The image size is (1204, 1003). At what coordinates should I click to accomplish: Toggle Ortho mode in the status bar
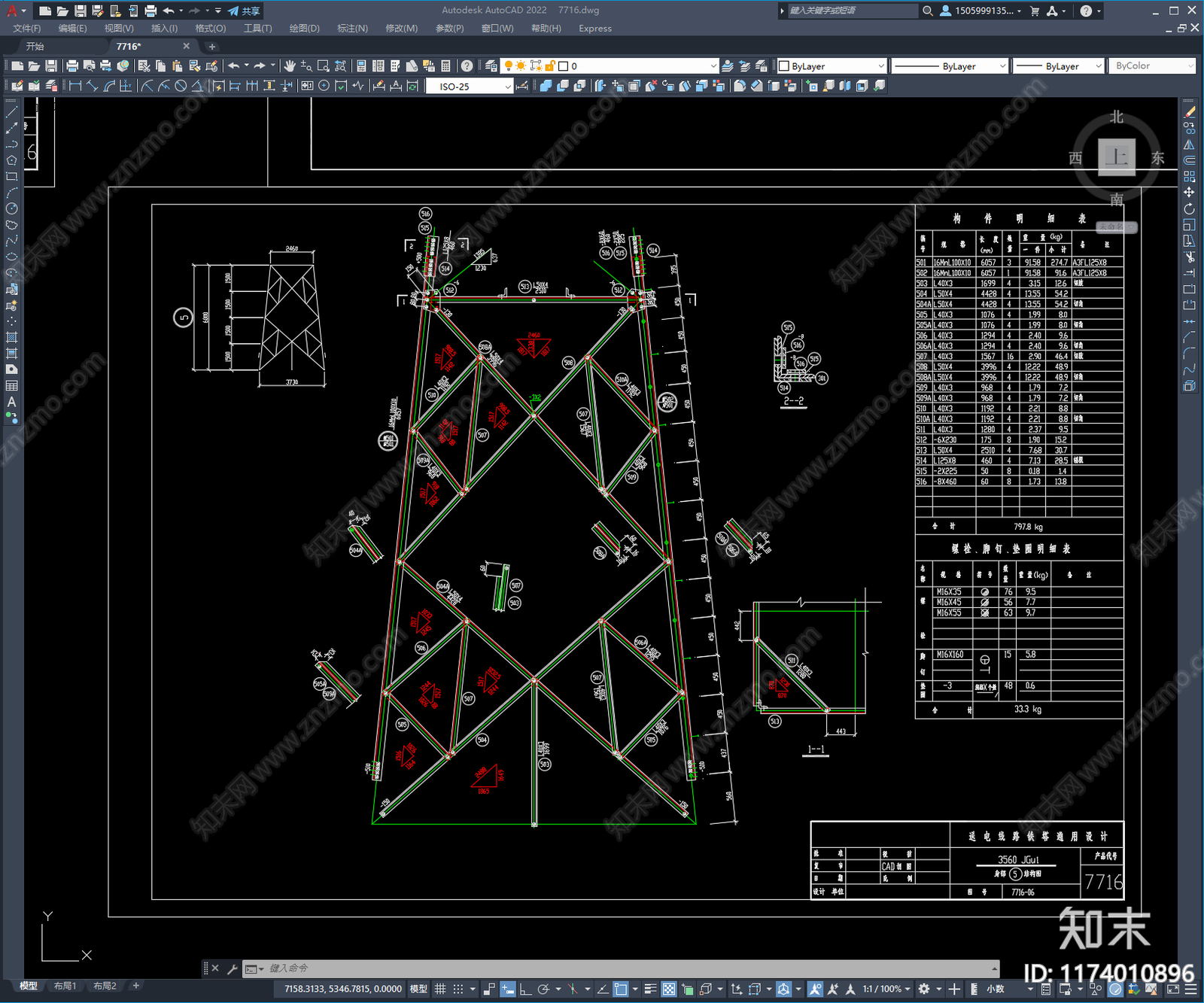pyautogui.click(x=525, y=989)
